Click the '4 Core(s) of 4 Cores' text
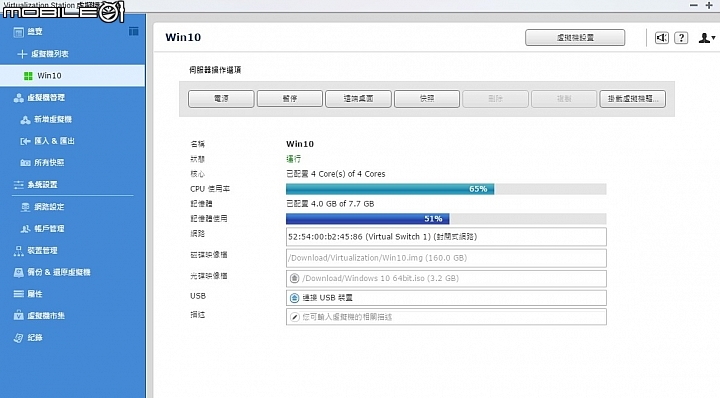The image size is (720, 398). pyautogui.click(x=348, y=174)
